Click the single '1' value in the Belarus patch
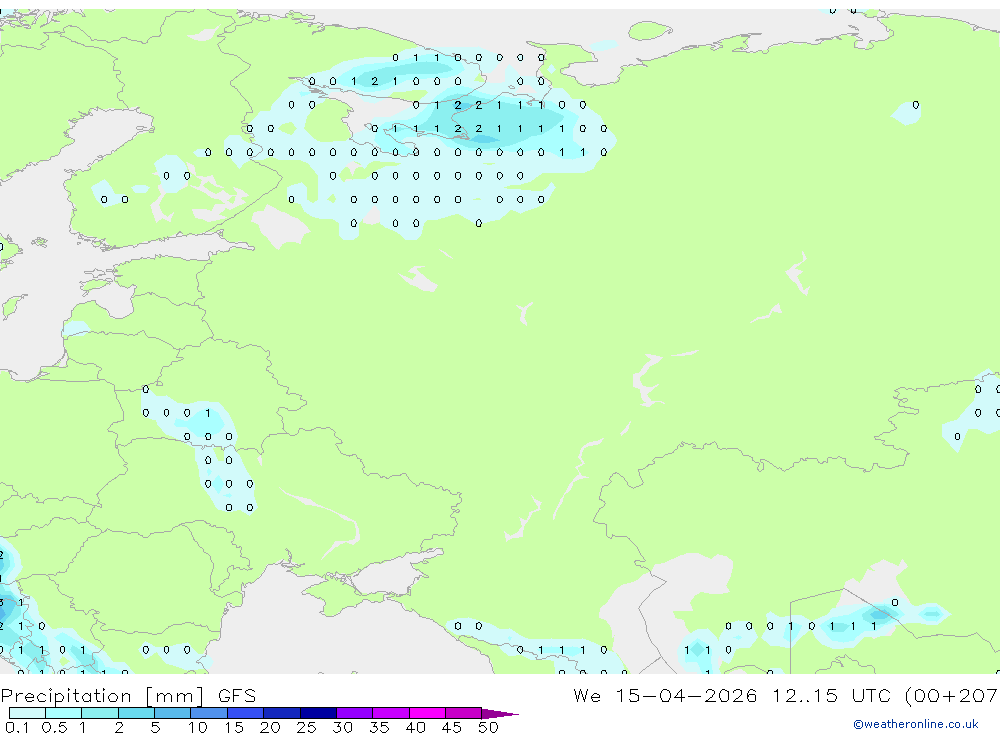The width and height of the screenshot is (1000, 733). 208,413
